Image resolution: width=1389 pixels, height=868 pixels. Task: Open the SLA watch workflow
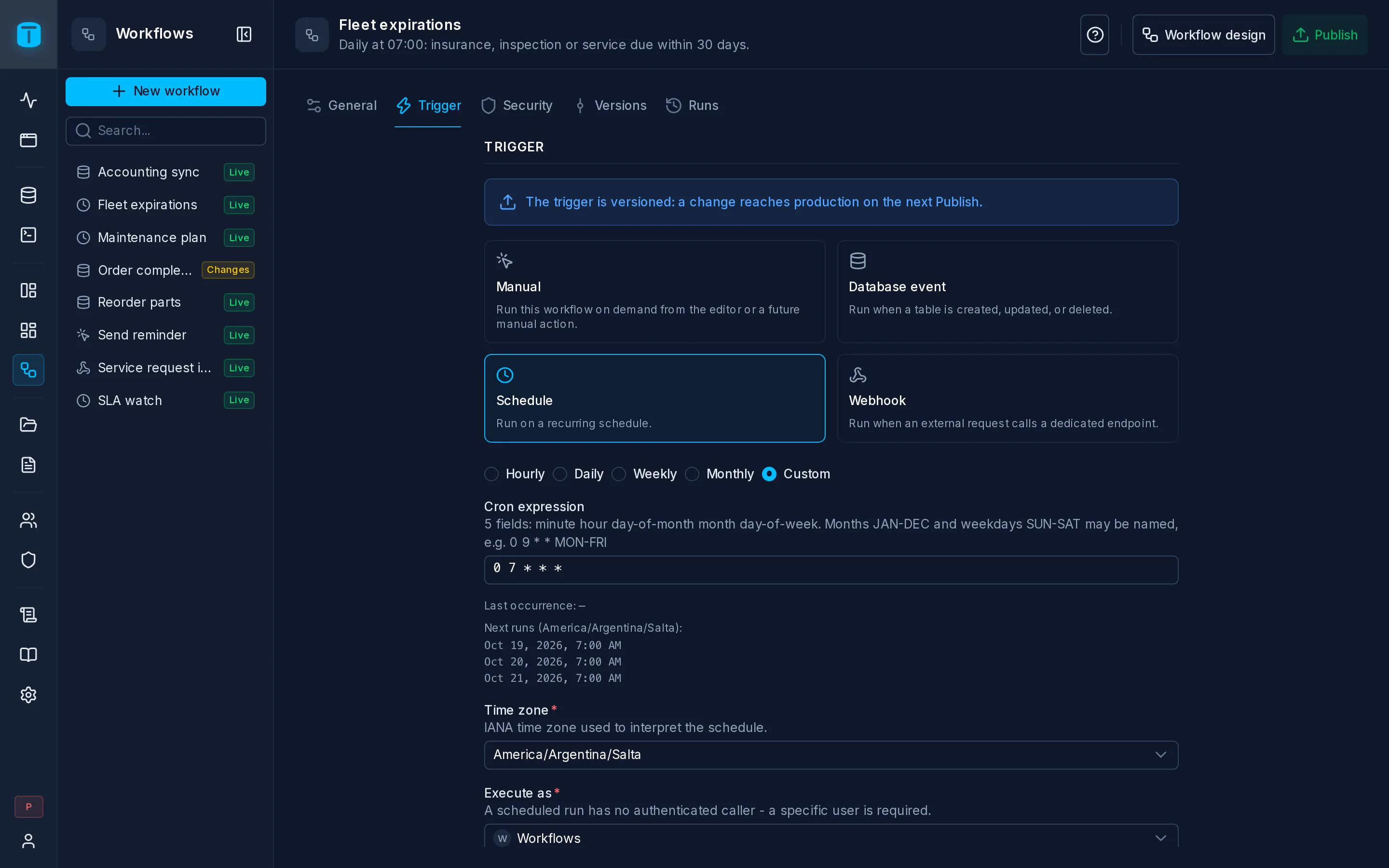pyautogui.click(x=165, y=400)
